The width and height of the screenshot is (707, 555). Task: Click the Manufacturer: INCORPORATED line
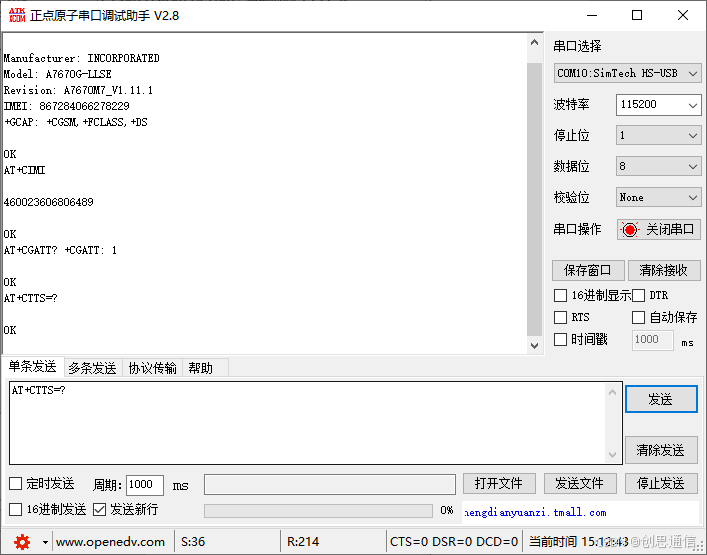(x=82, y=59)
